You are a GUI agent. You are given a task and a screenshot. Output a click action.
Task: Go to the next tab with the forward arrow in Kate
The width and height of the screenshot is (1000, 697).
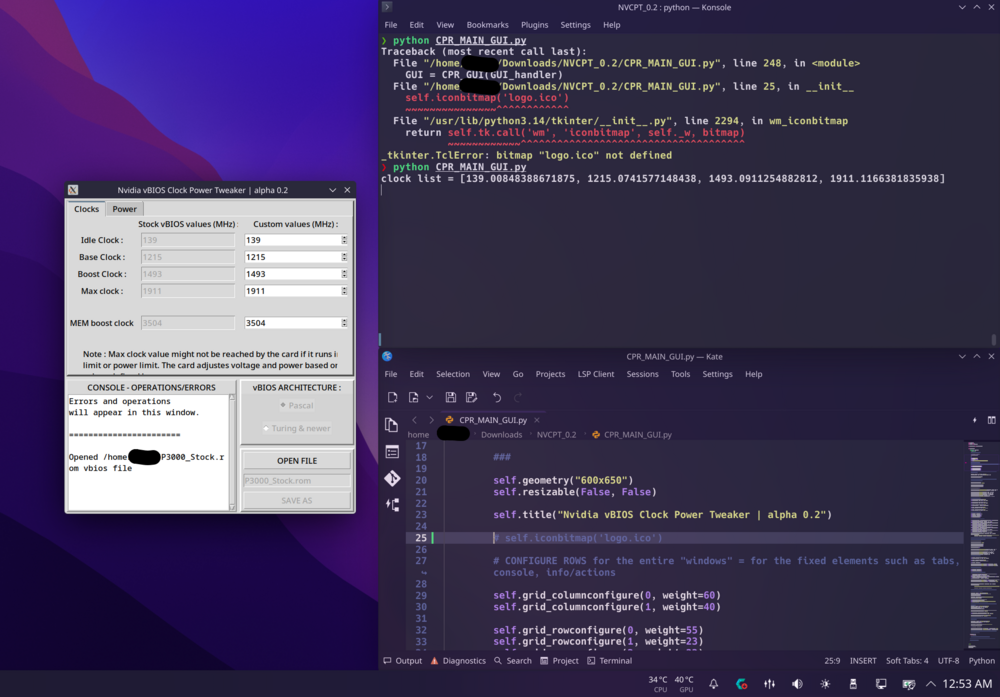[431, 420]
